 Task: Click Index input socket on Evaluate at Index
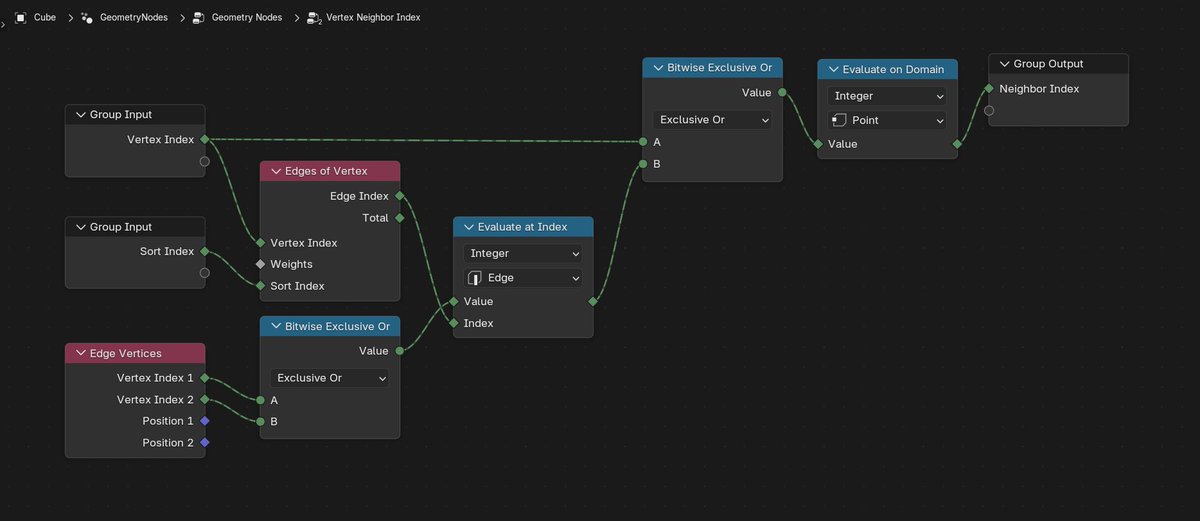[453, 323]
